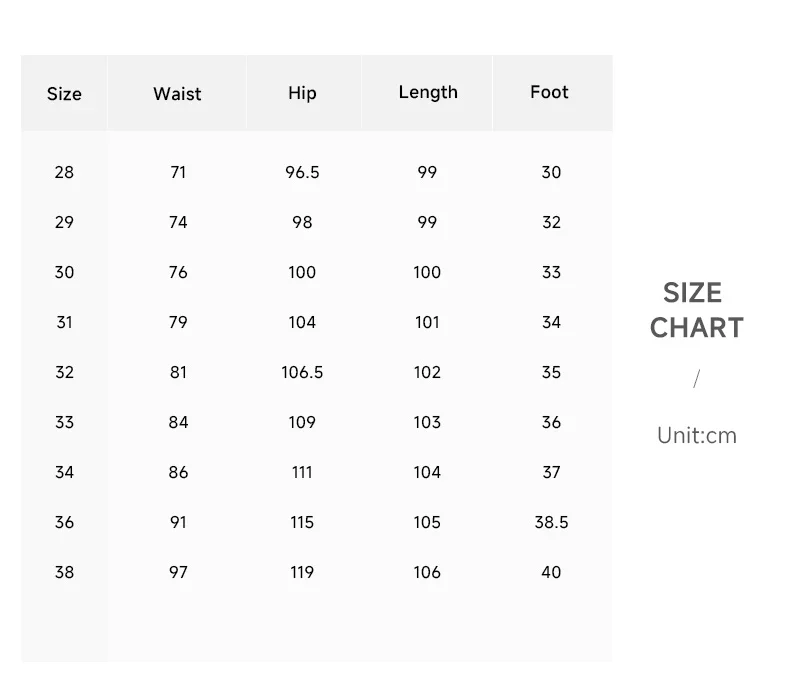Click the Hip column header
Screen dimensions: 790x691
coord(302,93)
